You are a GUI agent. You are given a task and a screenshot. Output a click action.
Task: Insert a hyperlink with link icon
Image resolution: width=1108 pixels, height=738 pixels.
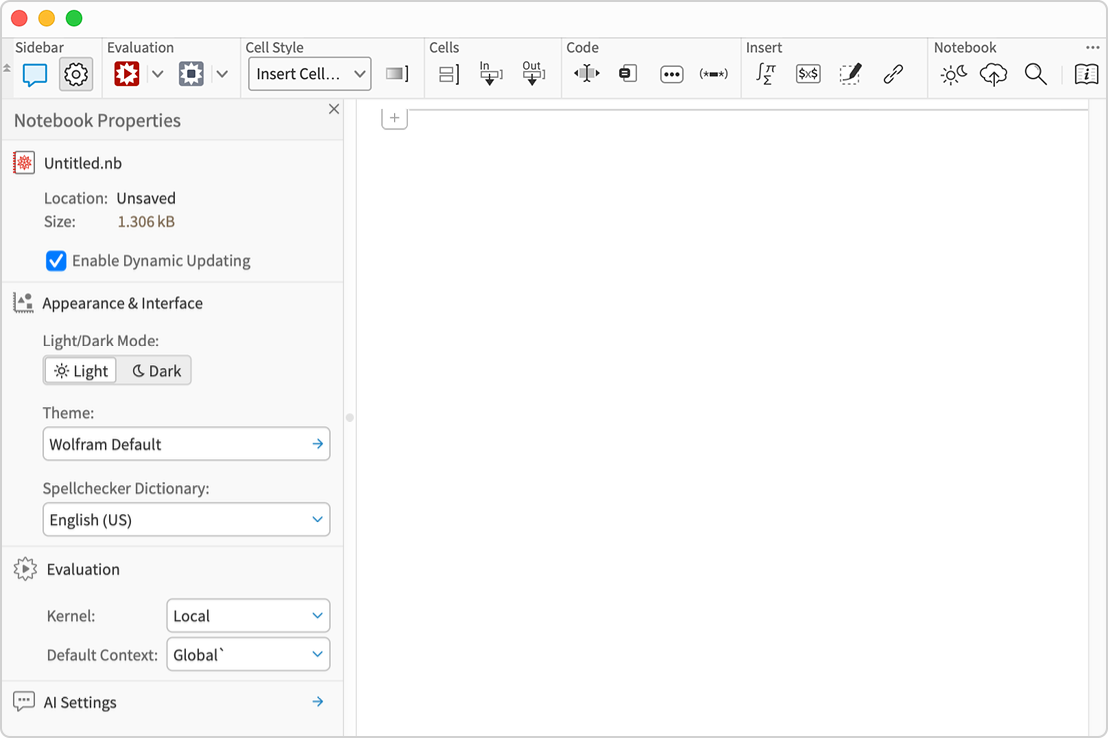pos(893,74)
